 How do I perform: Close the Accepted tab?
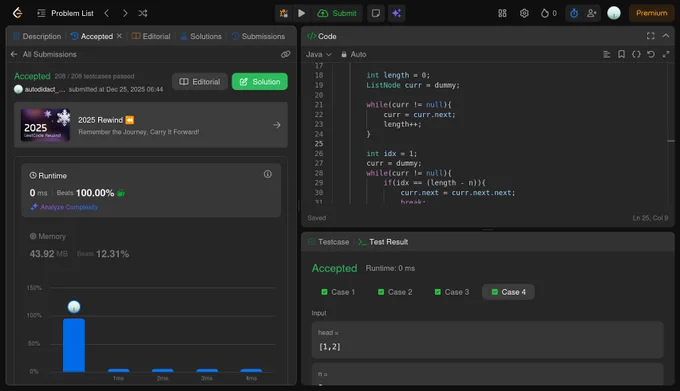(x=119, y=36)
